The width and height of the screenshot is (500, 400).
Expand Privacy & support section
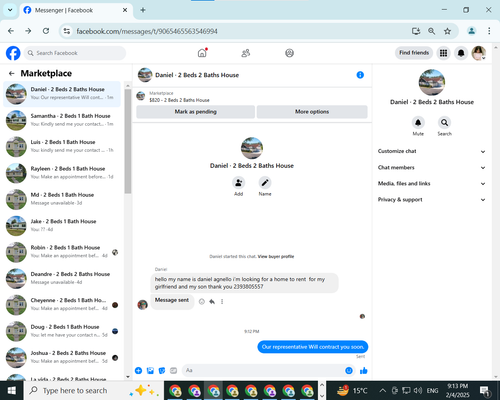(432, 200)
